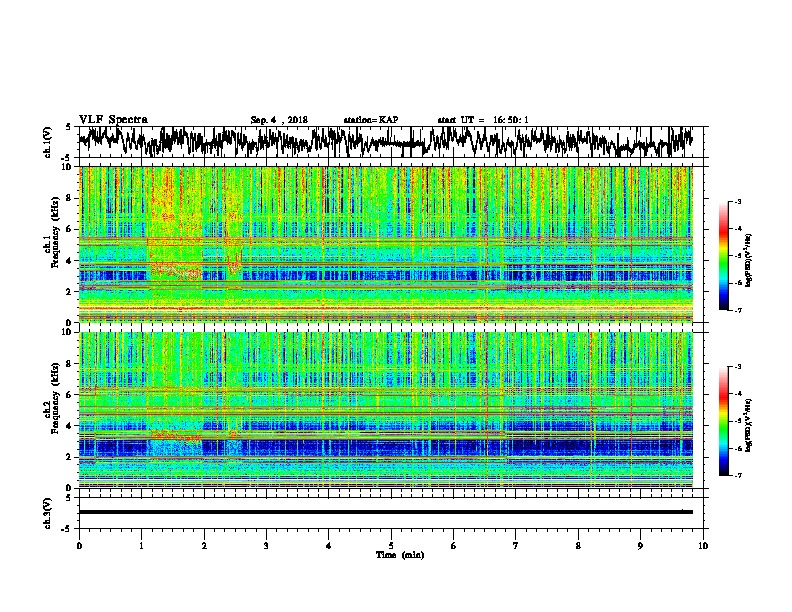Click the ch.1 voltage waveform trace
Screen dimensions: 792x612
coord(385,142)
